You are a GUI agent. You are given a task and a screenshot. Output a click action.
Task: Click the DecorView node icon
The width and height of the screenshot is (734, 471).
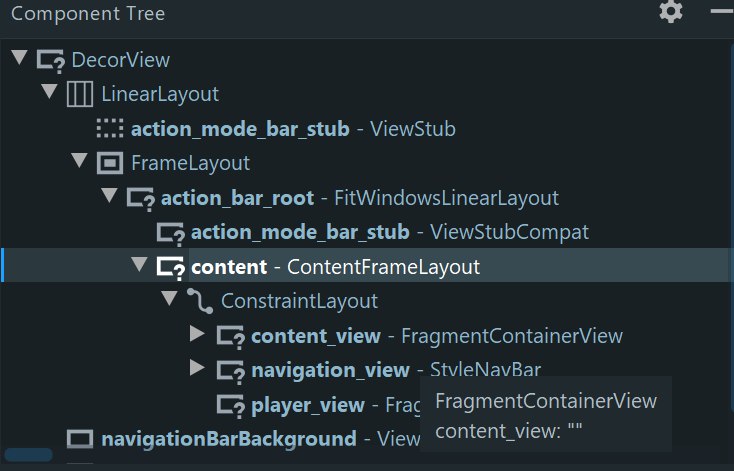click(51, 60)
